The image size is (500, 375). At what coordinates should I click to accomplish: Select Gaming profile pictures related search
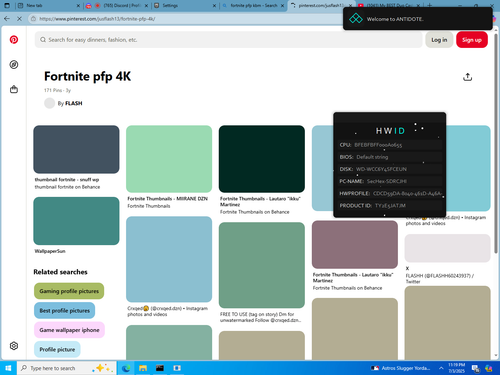click(x=69, y=291)
